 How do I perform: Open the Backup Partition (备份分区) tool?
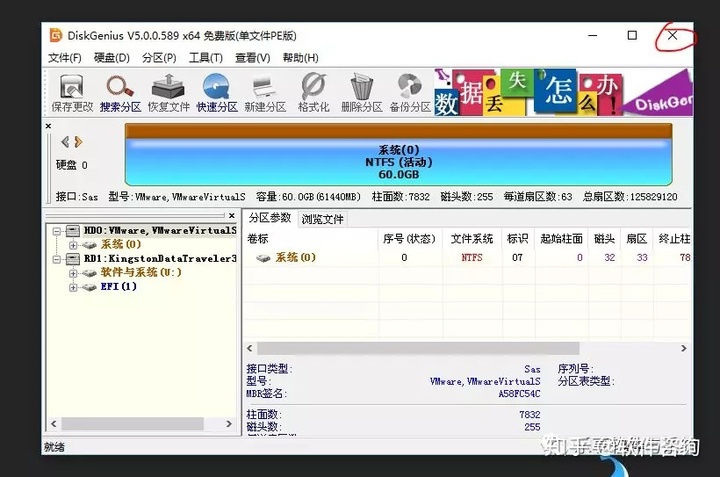(410, 94)
